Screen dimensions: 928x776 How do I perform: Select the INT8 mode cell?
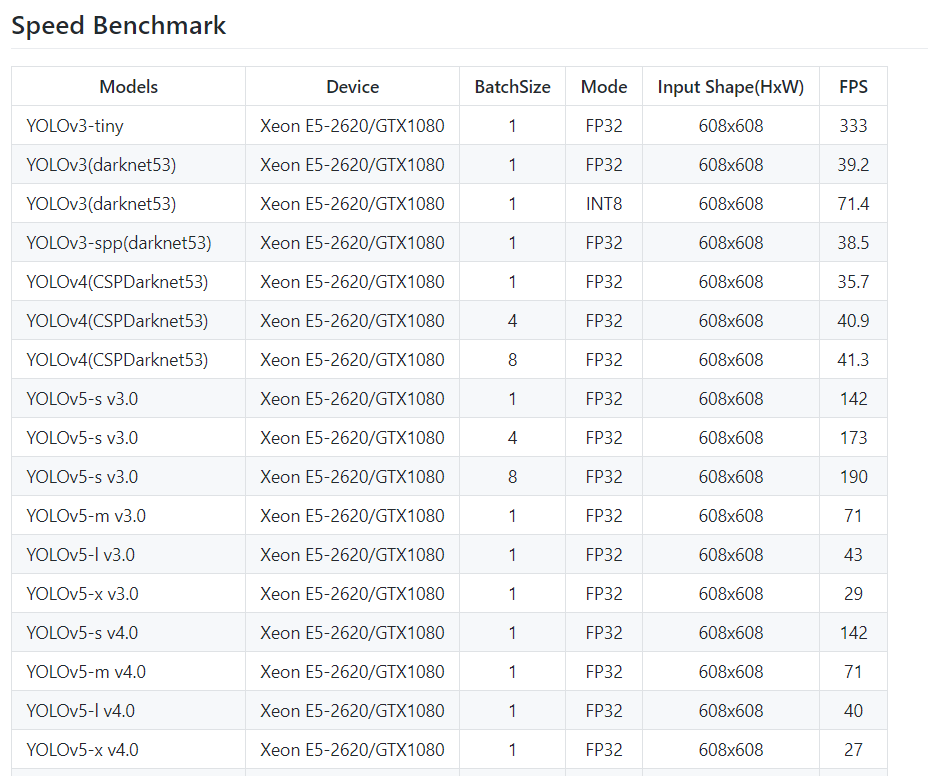(604, 204)
